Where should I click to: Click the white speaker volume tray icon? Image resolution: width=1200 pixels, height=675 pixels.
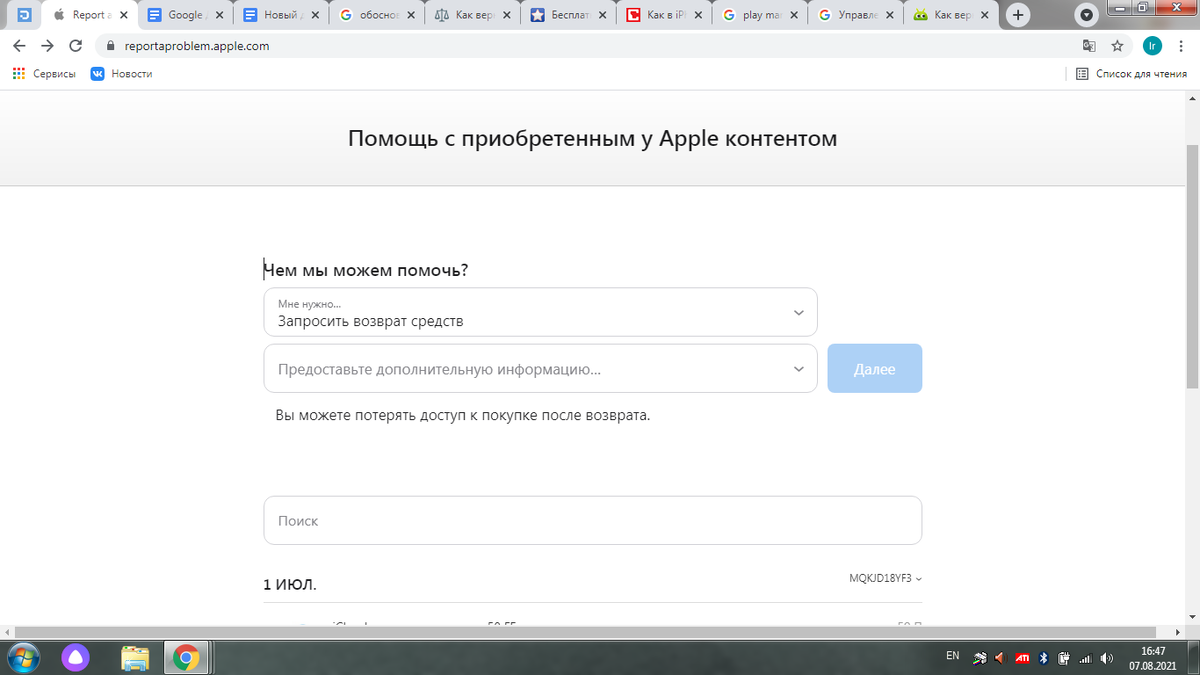pyautogui.click(x=1106, y=658)
